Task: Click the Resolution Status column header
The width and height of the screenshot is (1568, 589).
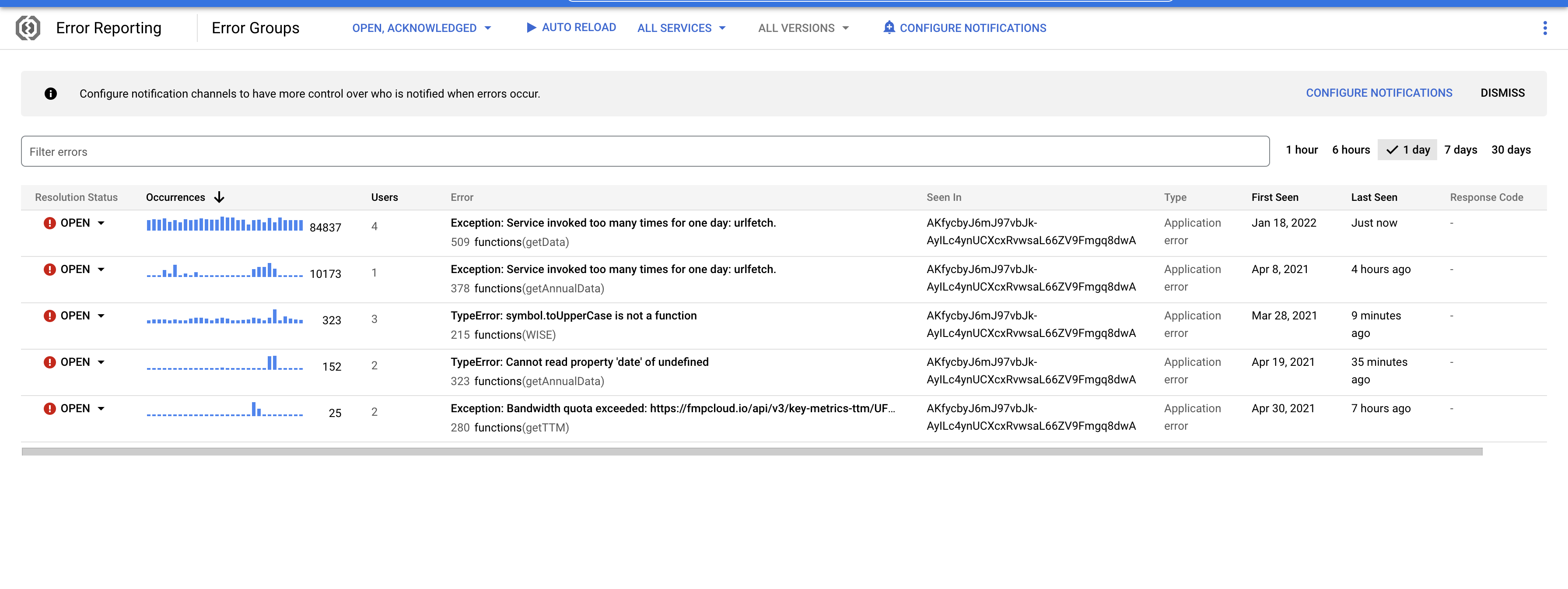Action: tap(76, 197)
